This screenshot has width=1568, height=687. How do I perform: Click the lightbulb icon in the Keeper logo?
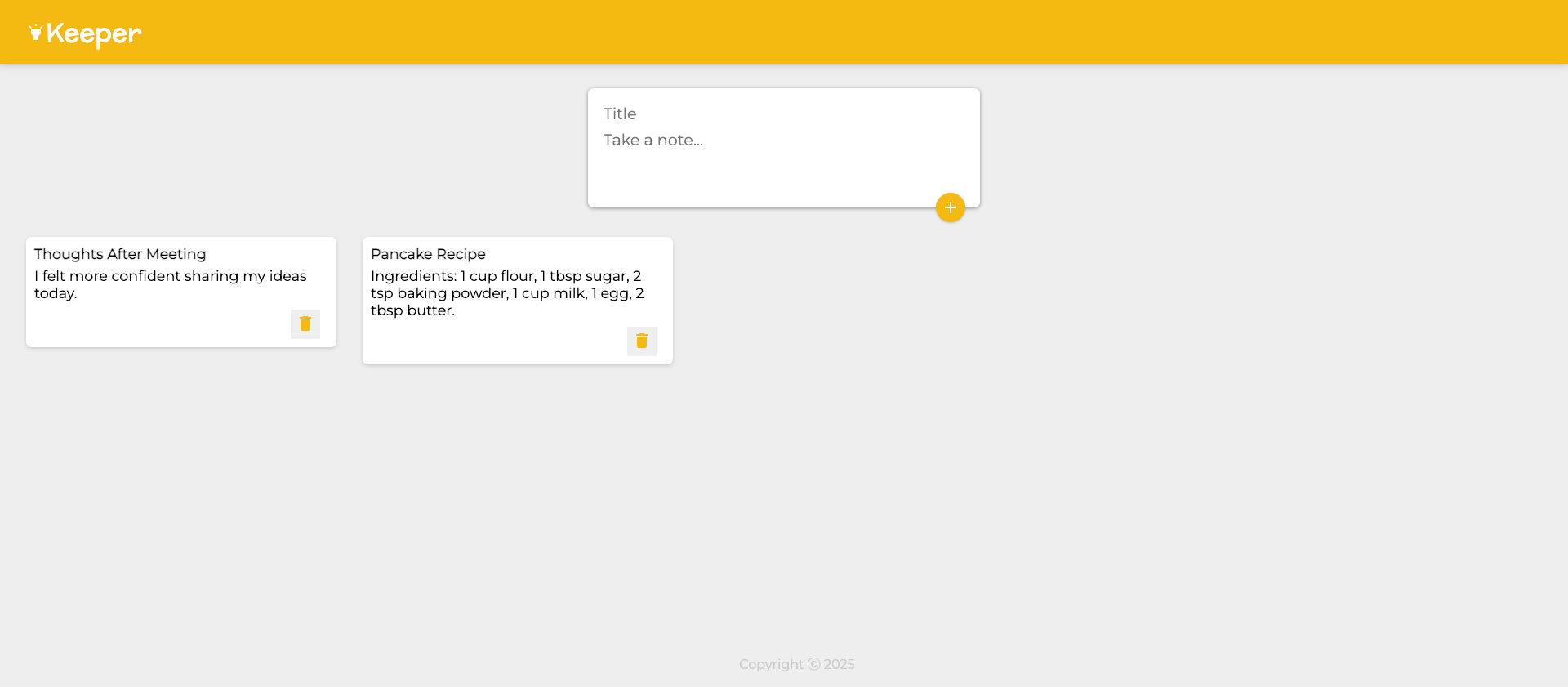(x=35, y=32)
